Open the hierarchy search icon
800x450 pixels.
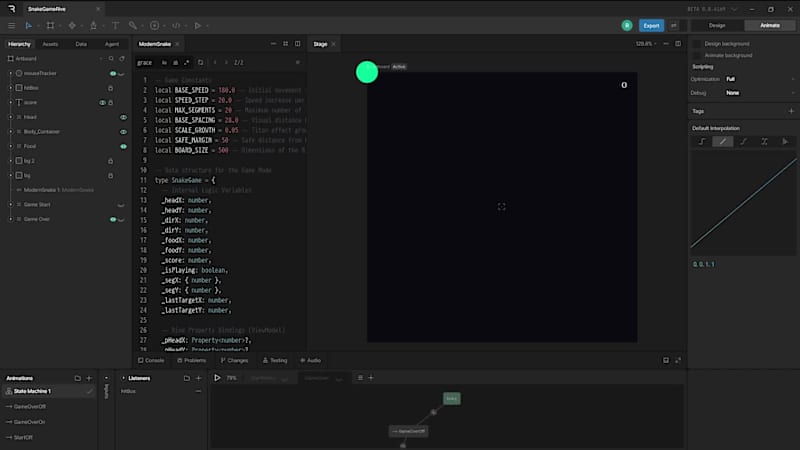111,59
